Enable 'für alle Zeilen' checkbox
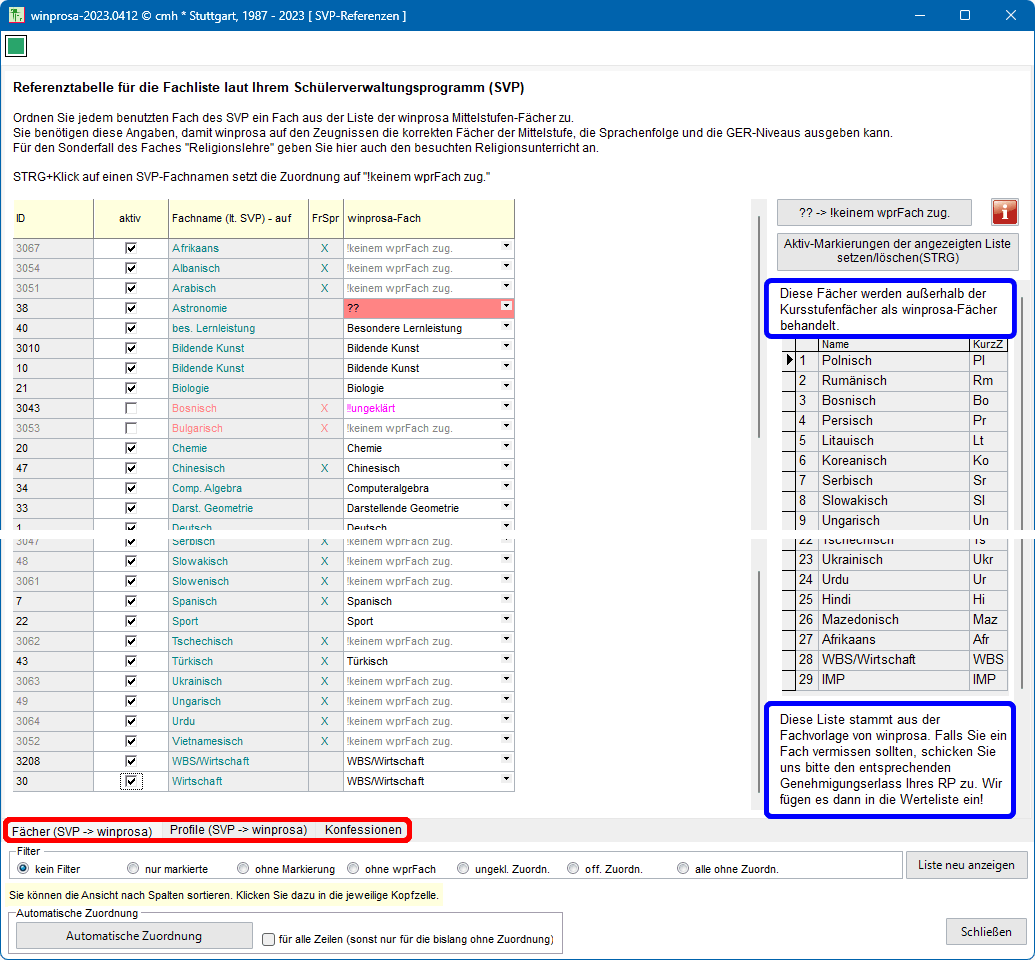This screenshot has width=1035, height=960. click(268, 939)
